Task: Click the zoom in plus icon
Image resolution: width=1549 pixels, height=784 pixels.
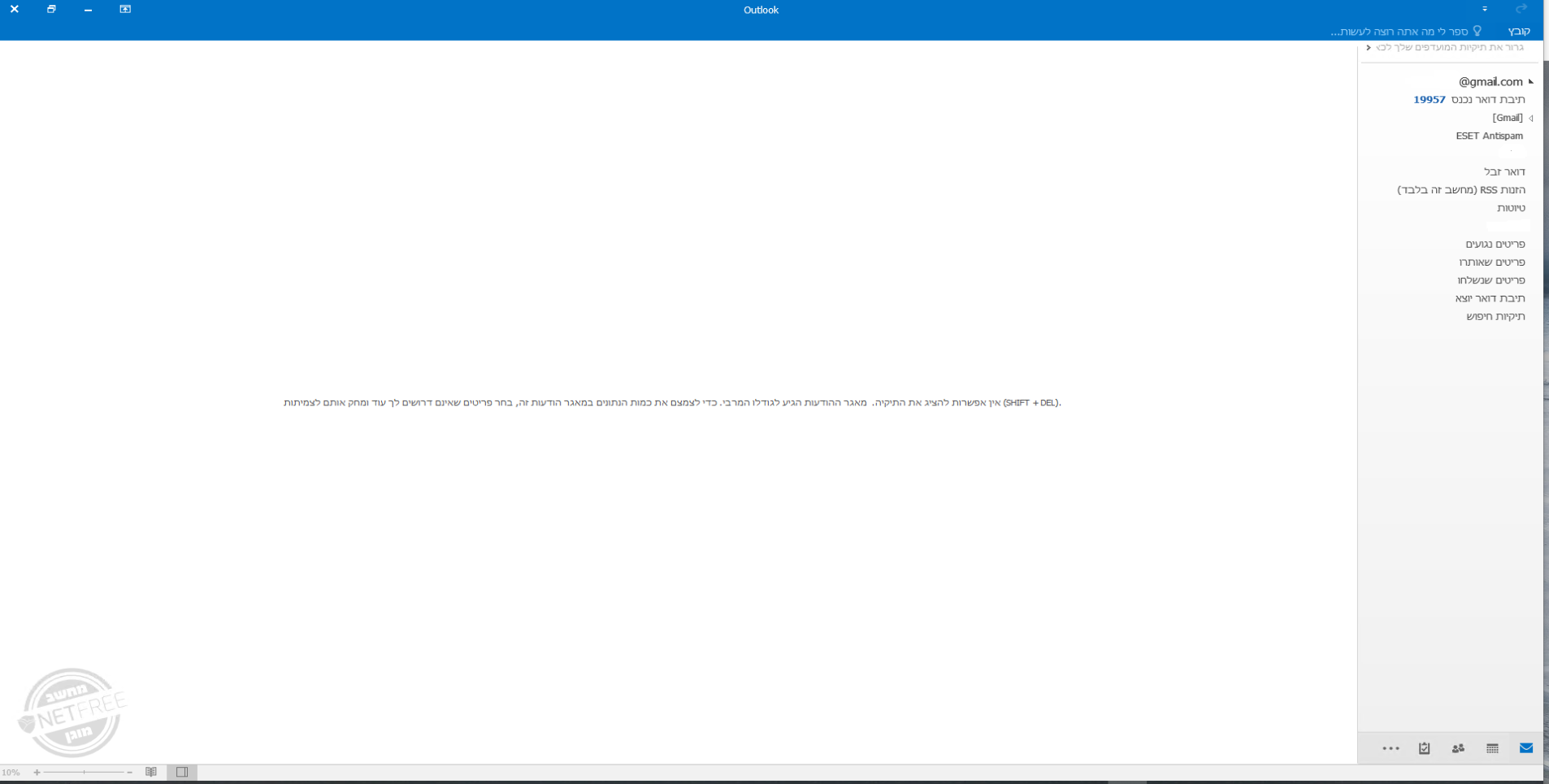Action: 37,773
